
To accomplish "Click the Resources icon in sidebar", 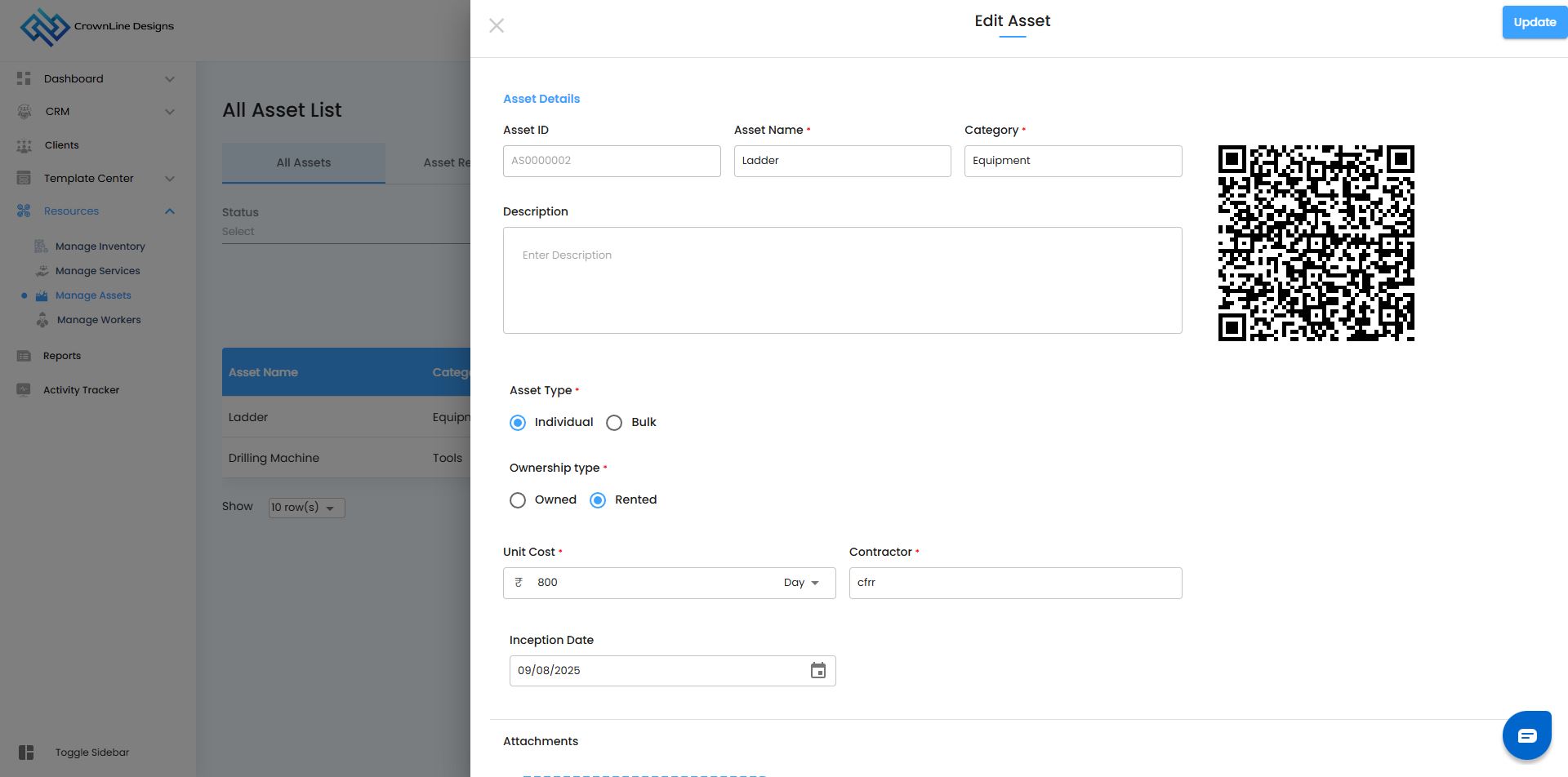I will pyautogui.click(x=24, y=211).
